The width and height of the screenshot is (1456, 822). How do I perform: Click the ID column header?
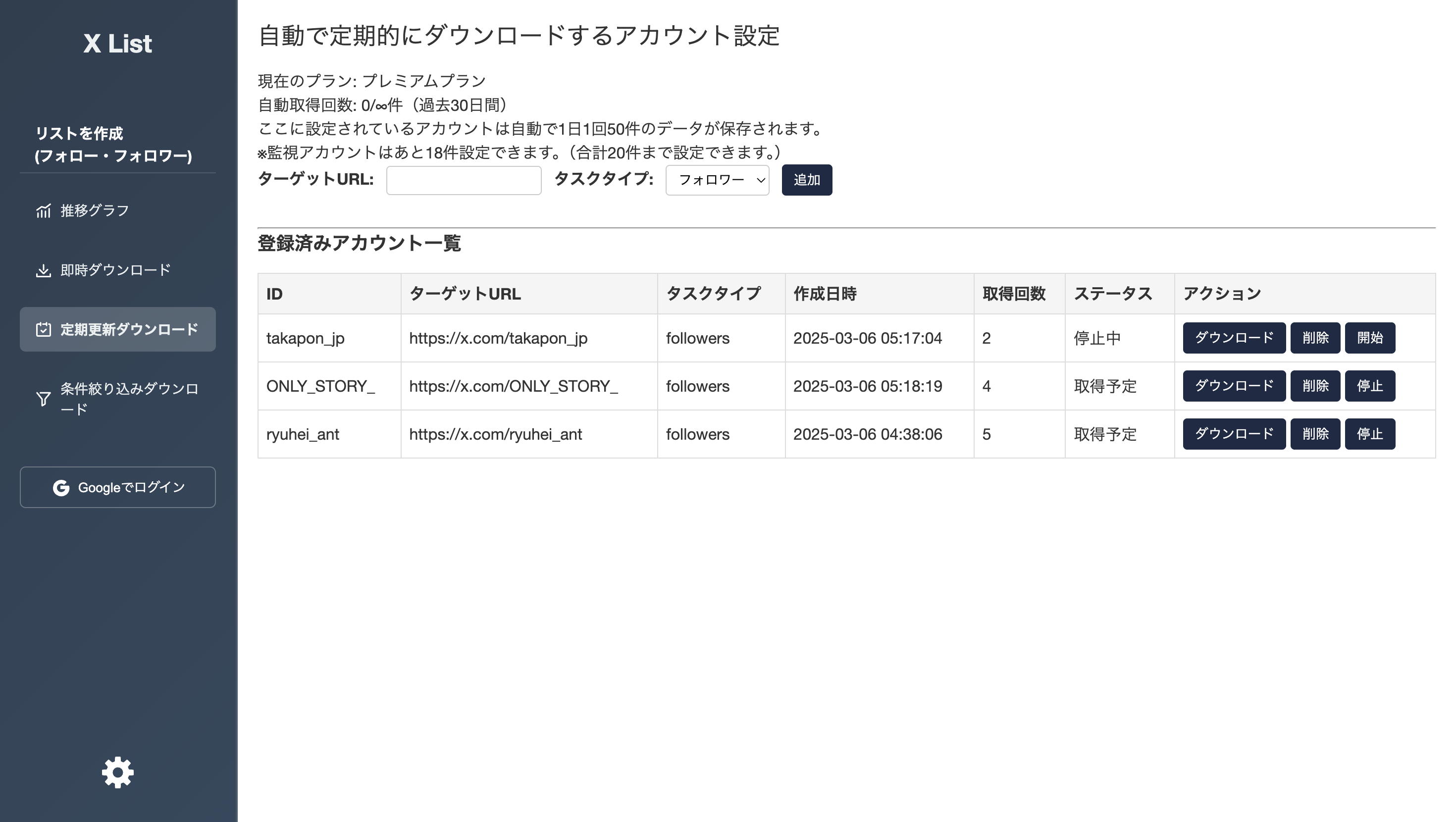[329, 294]
